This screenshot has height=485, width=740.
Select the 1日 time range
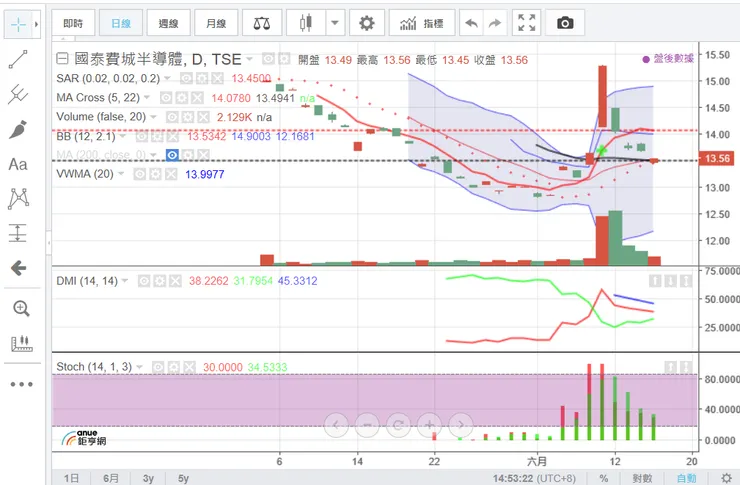tap(72, 478)
